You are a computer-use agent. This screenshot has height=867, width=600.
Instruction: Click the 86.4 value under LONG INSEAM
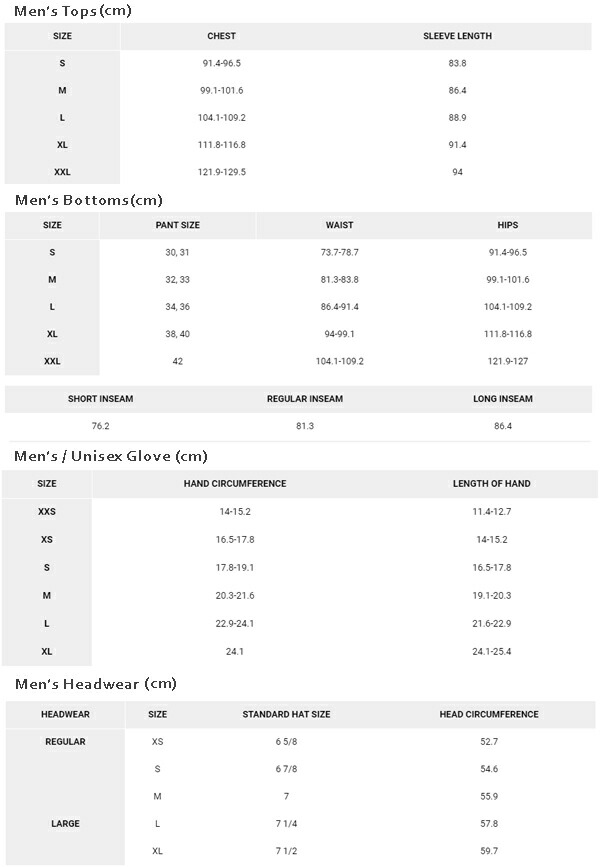tap(502, 426)
